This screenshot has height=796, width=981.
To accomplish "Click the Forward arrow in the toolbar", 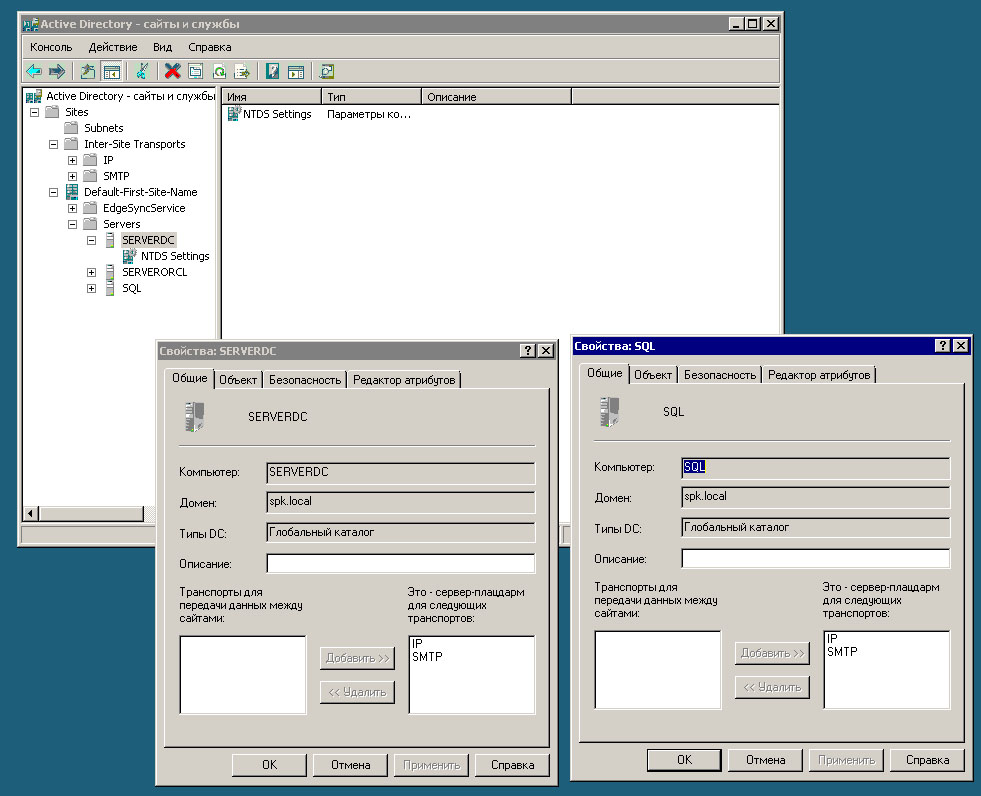I will pyautogui.click(x=57, y=71).
